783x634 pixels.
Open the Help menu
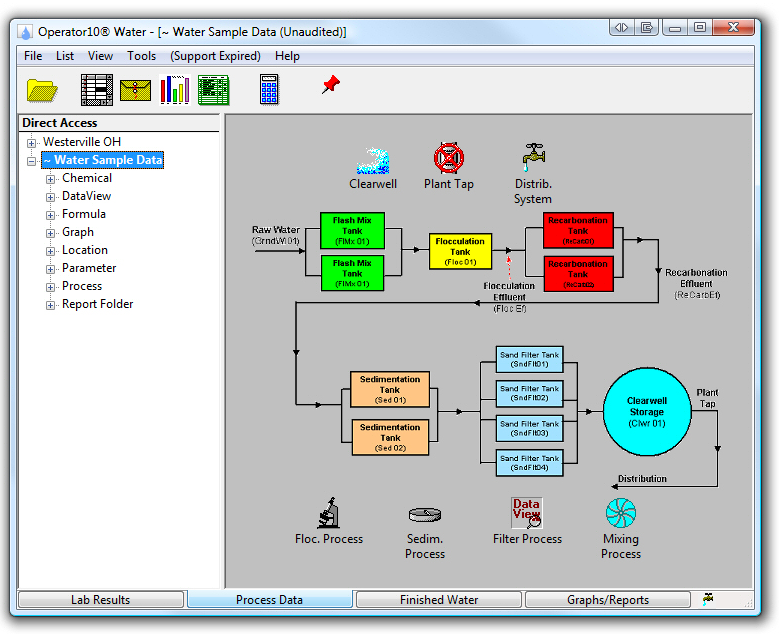(x=287, y=56)
